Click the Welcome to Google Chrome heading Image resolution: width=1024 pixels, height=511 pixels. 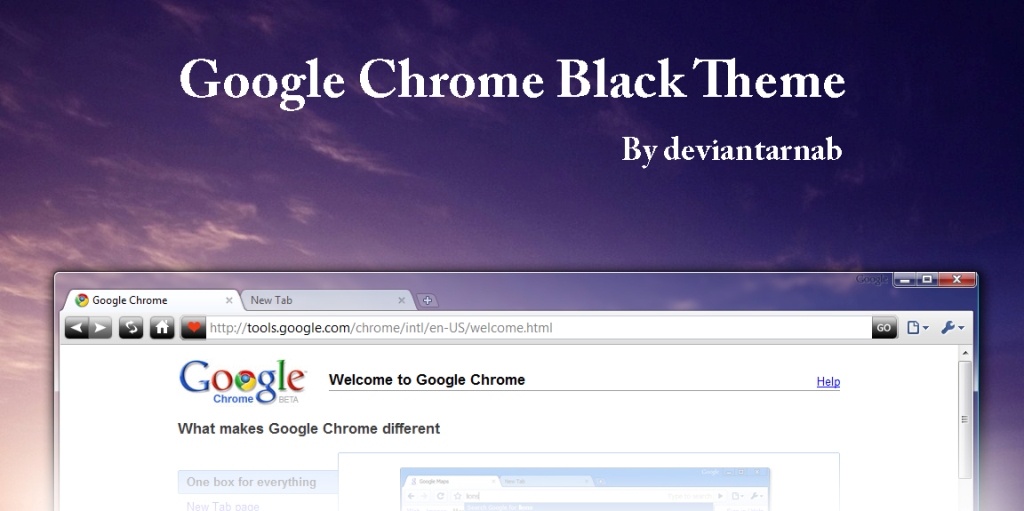pos(427,380)
